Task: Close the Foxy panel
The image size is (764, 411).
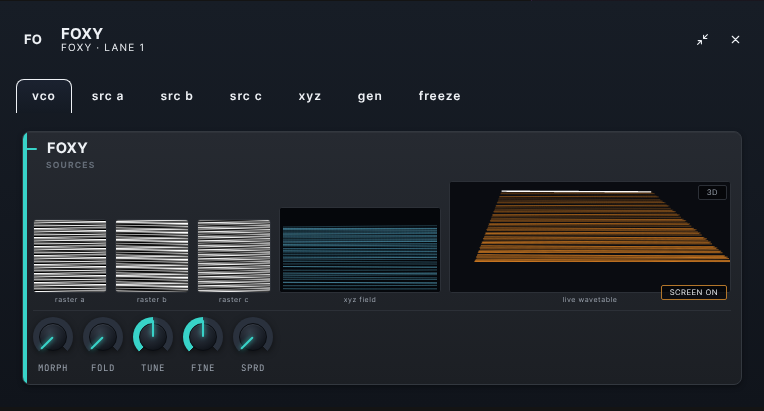Action: [x=735, y=39]
